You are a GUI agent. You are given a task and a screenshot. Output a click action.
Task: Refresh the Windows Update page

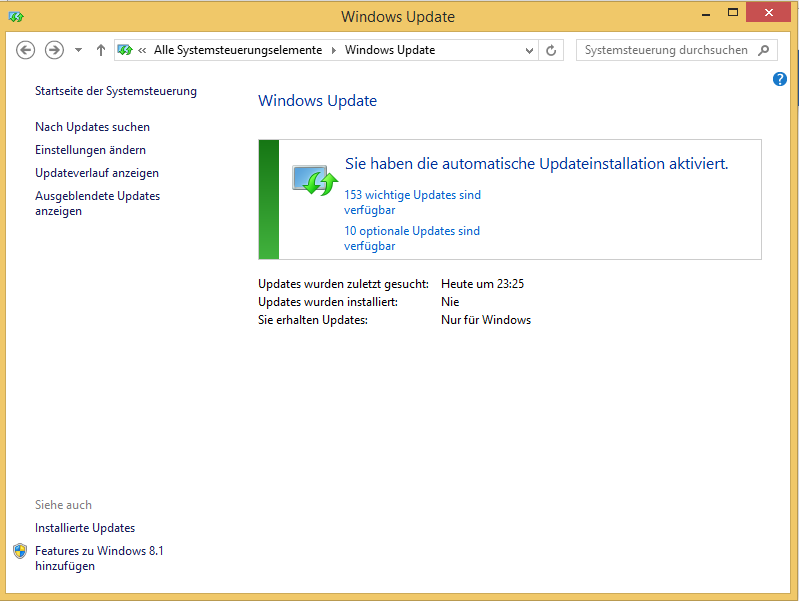click(551, 50)
